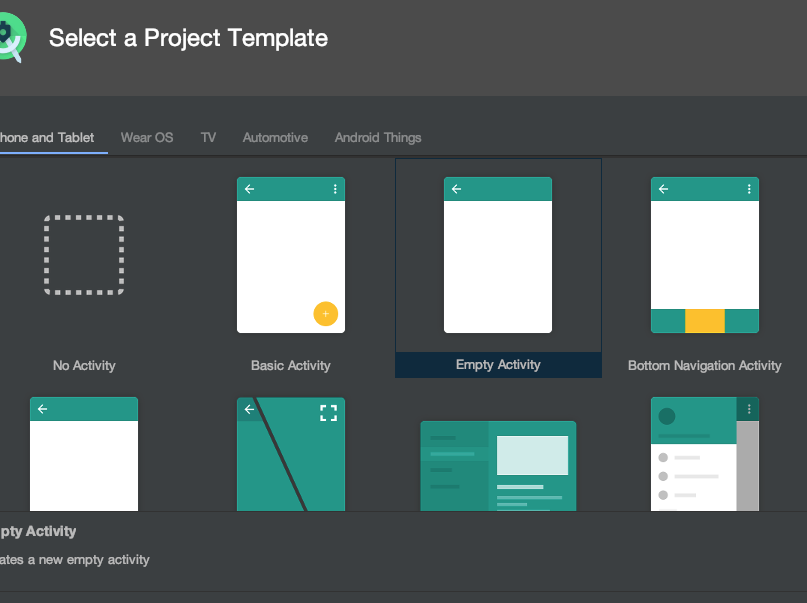This screenshot has height=603, width=807.
Task: Click the round avatar in the navigation drawer template
Action: tap(667, 416)
